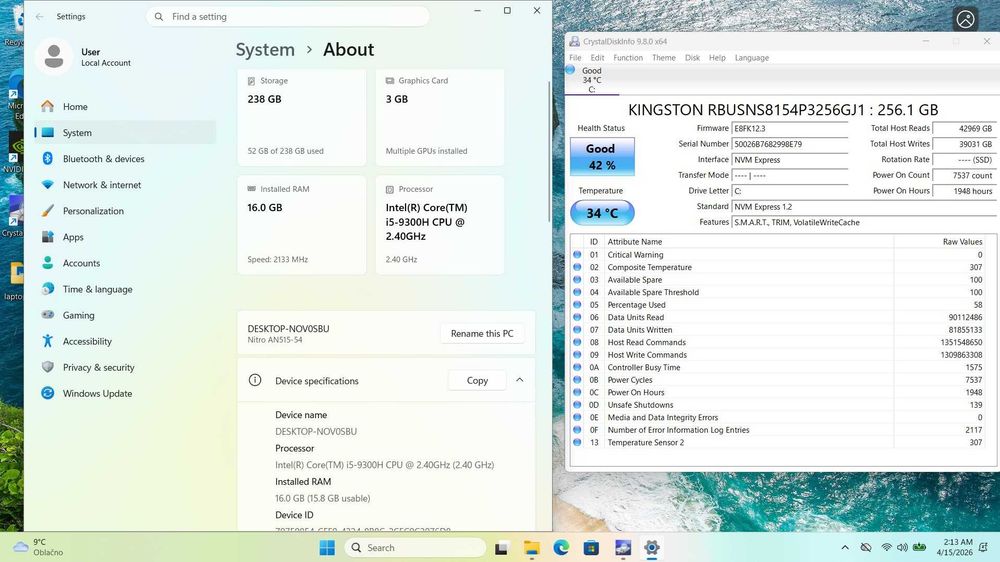This screenshot has width=1000, height=562.
Task: Click the Device specifications info icon
Action: coord(254,380)
